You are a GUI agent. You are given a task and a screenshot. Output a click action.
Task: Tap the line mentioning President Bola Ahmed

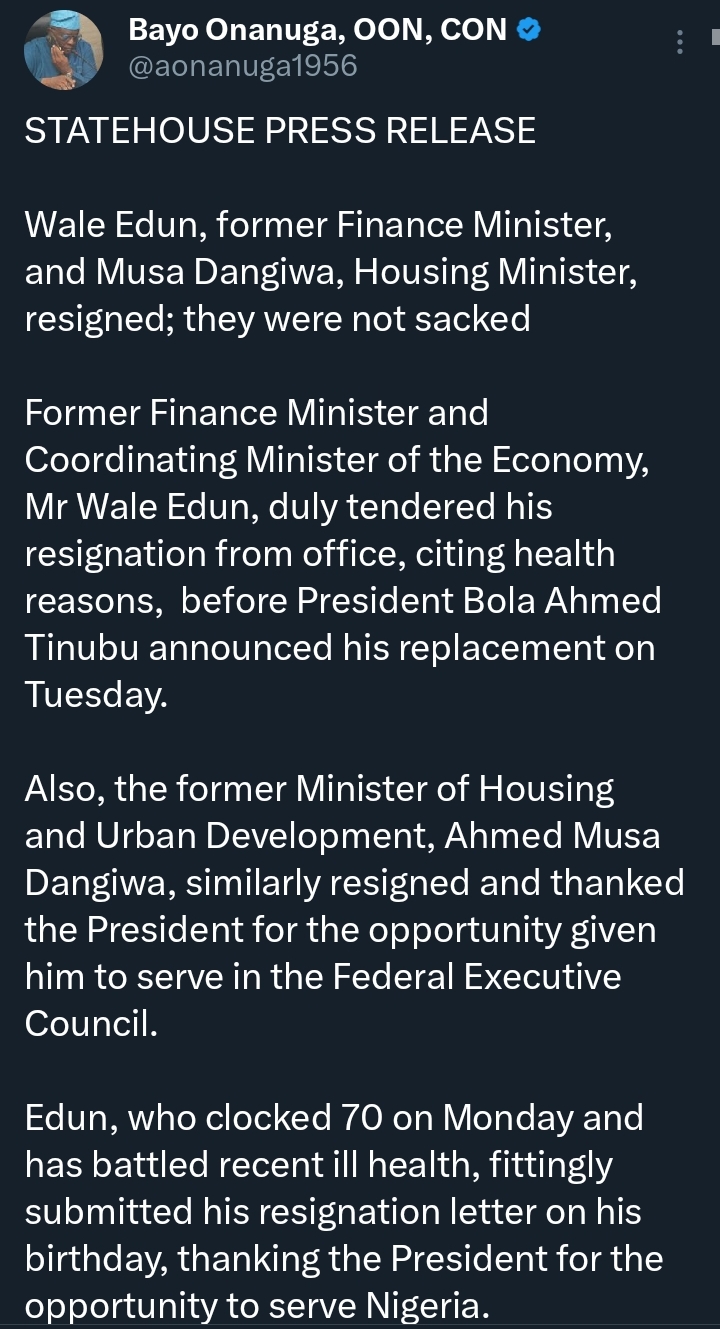click(x=343, y=601)
